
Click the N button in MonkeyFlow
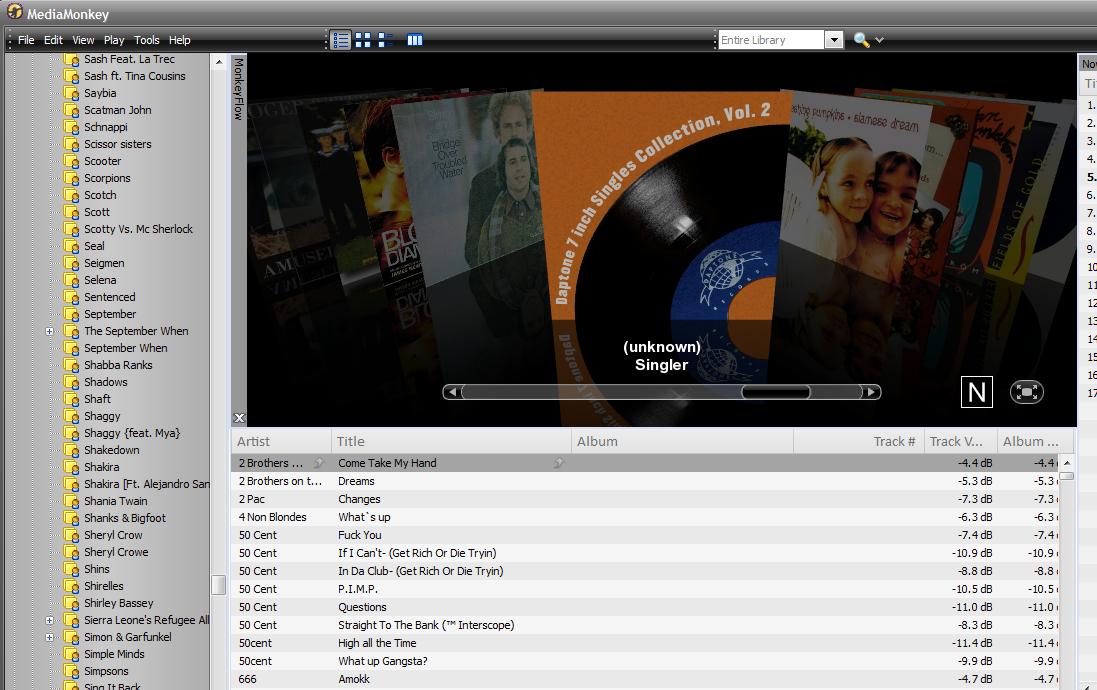(x=977, y=392)
